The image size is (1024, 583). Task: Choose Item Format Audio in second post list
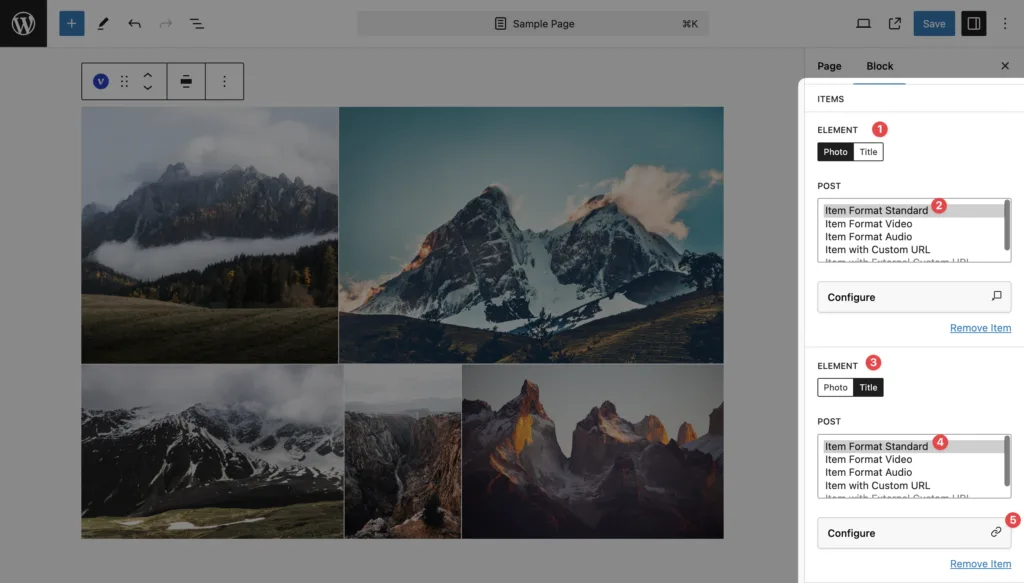click(913, 472)
